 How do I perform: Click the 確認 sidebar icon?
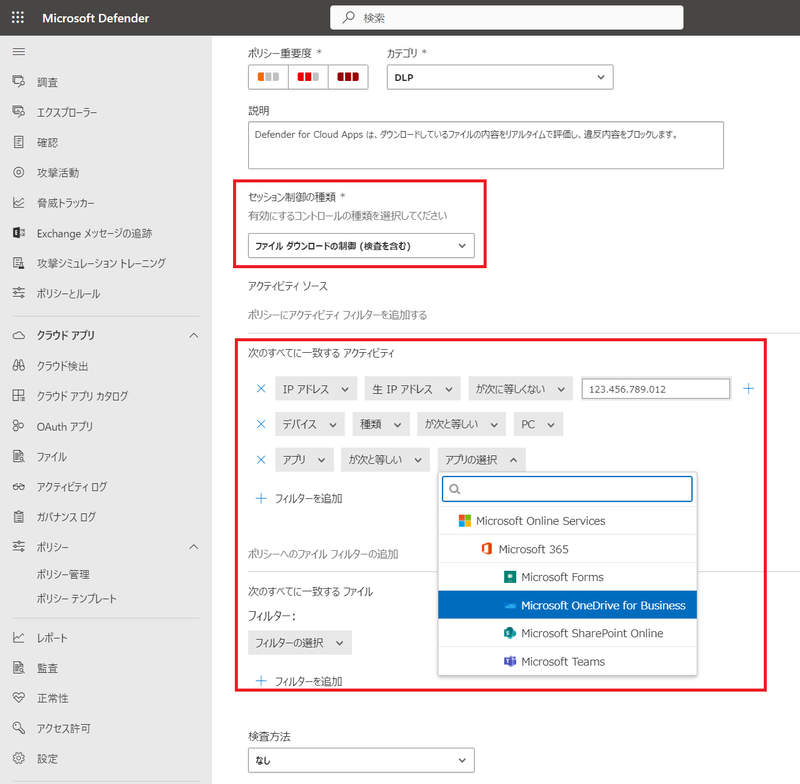pos(19,142)
